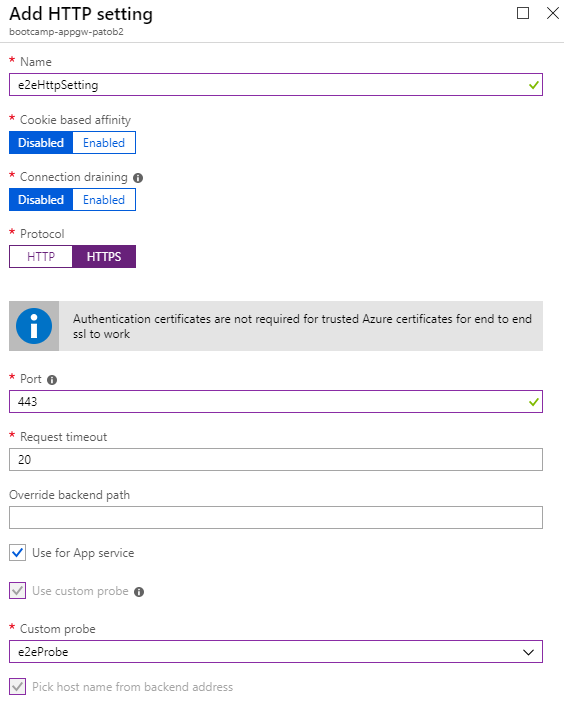Image resolution: width=564 pixels, height=709 pixels.
Task: Click the Use custom probe info icon
Action: (x=139, y=592)
